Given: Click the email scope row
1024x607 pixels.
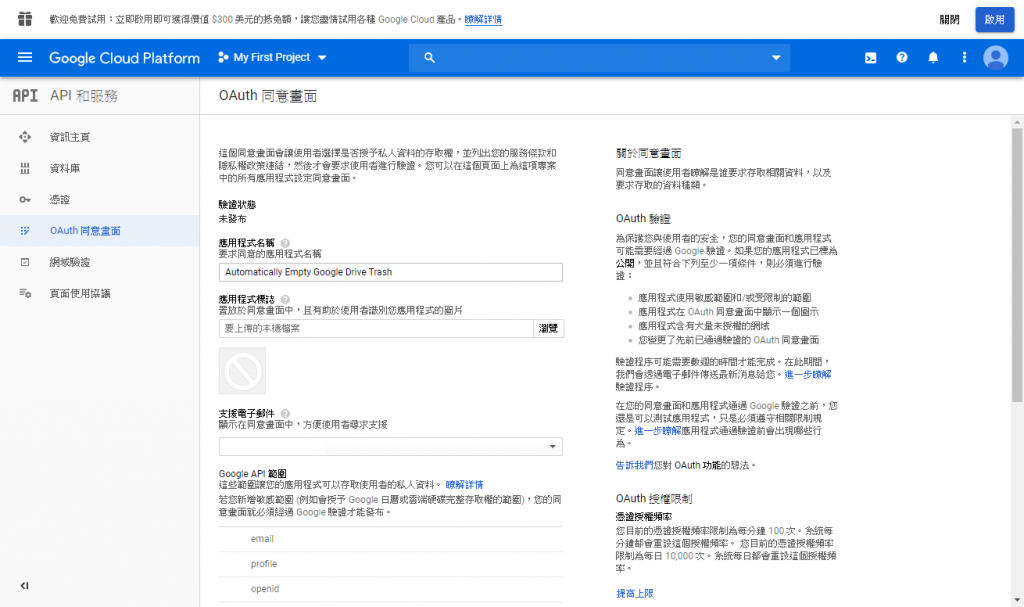Looking at the screenshot, I should click(391, 539).
